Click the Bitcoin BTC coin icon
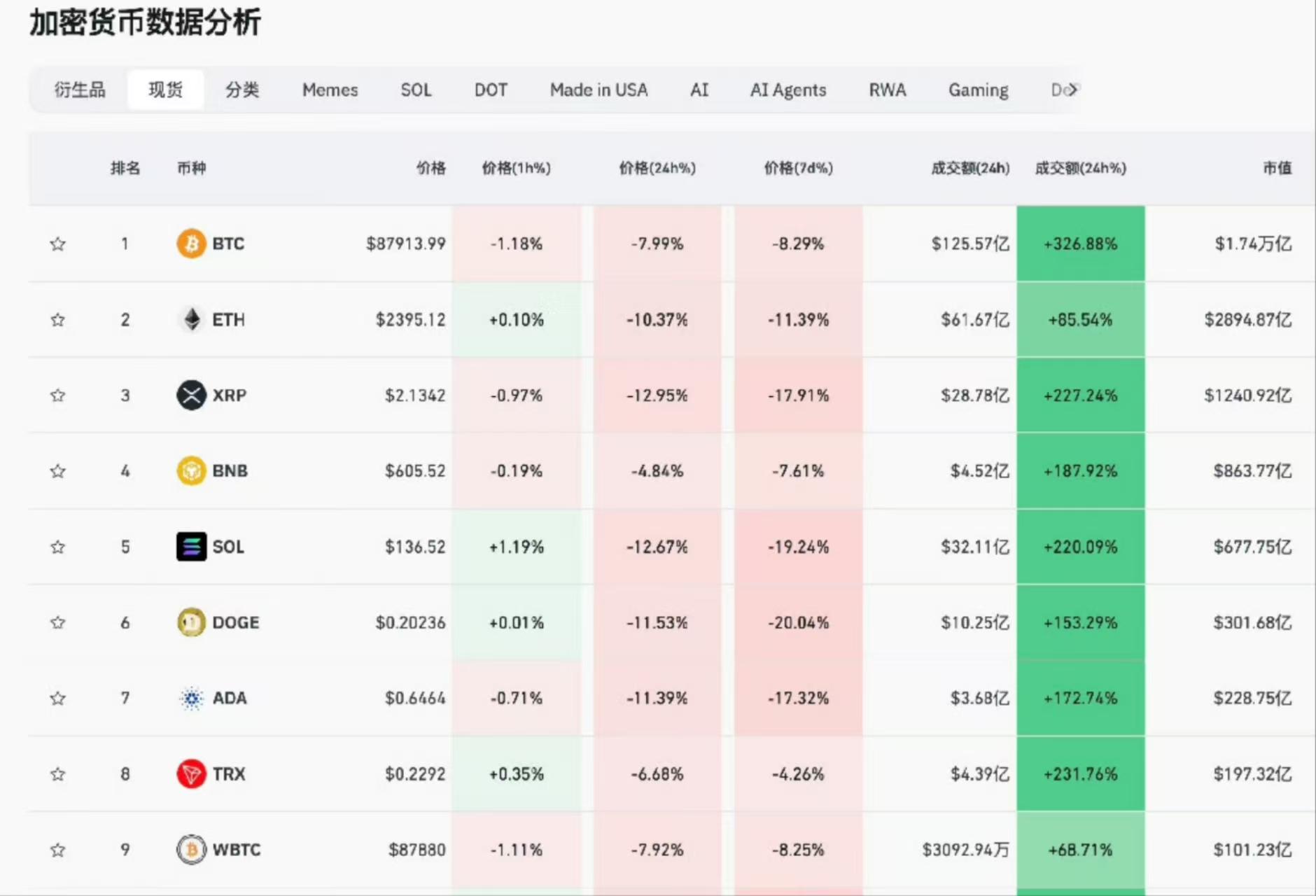 (x=190, y=244)
